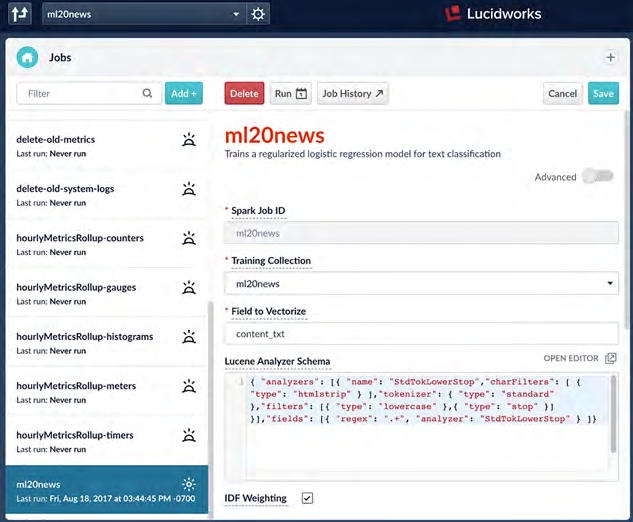The image size is (633, 522).
Task: Click the plus icon in Jobs header
Action: pyautogui.click(x=610, y=58)
